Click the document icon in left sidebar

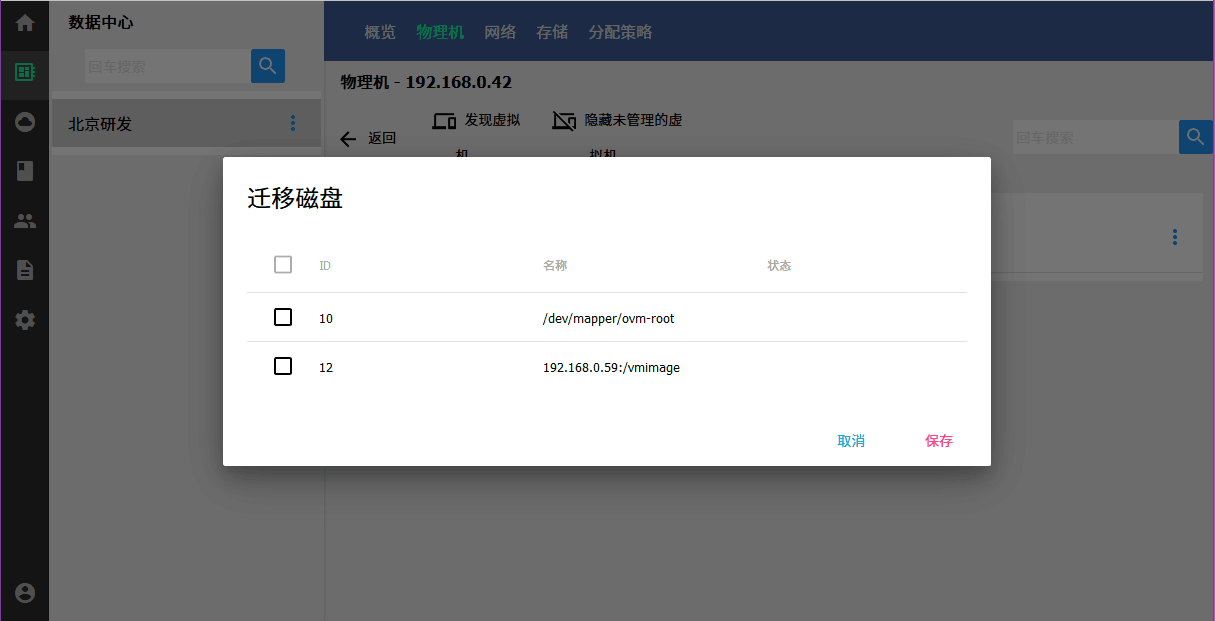pos(25,270)
